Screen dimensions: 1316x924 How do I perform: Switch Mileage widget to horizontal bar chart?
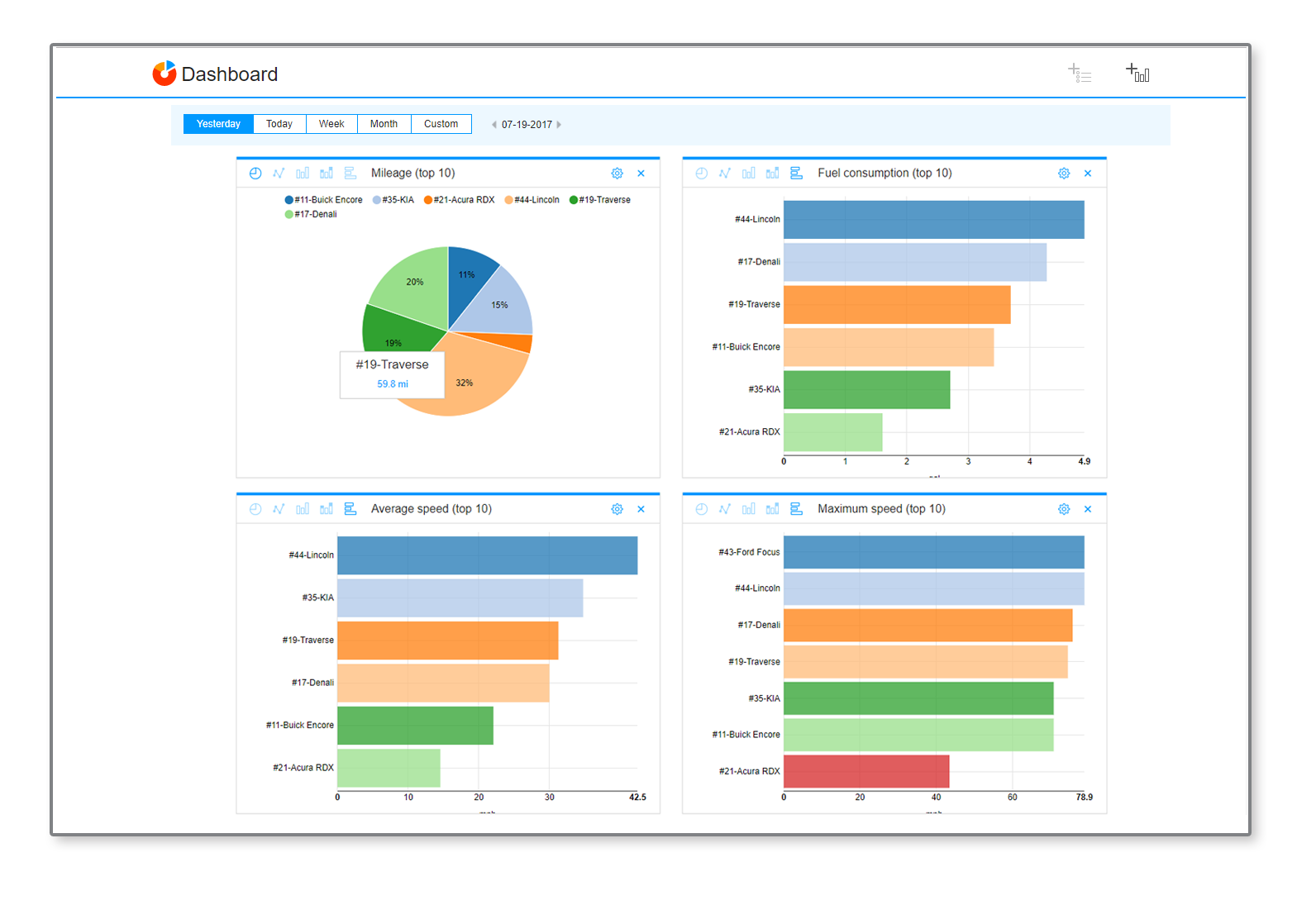point(350,174)
